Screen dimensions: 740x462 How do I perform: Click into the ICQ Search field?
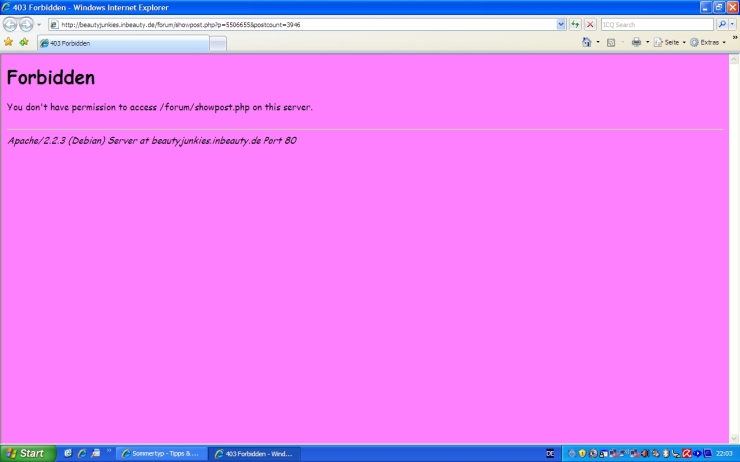[x=656, y=24]
